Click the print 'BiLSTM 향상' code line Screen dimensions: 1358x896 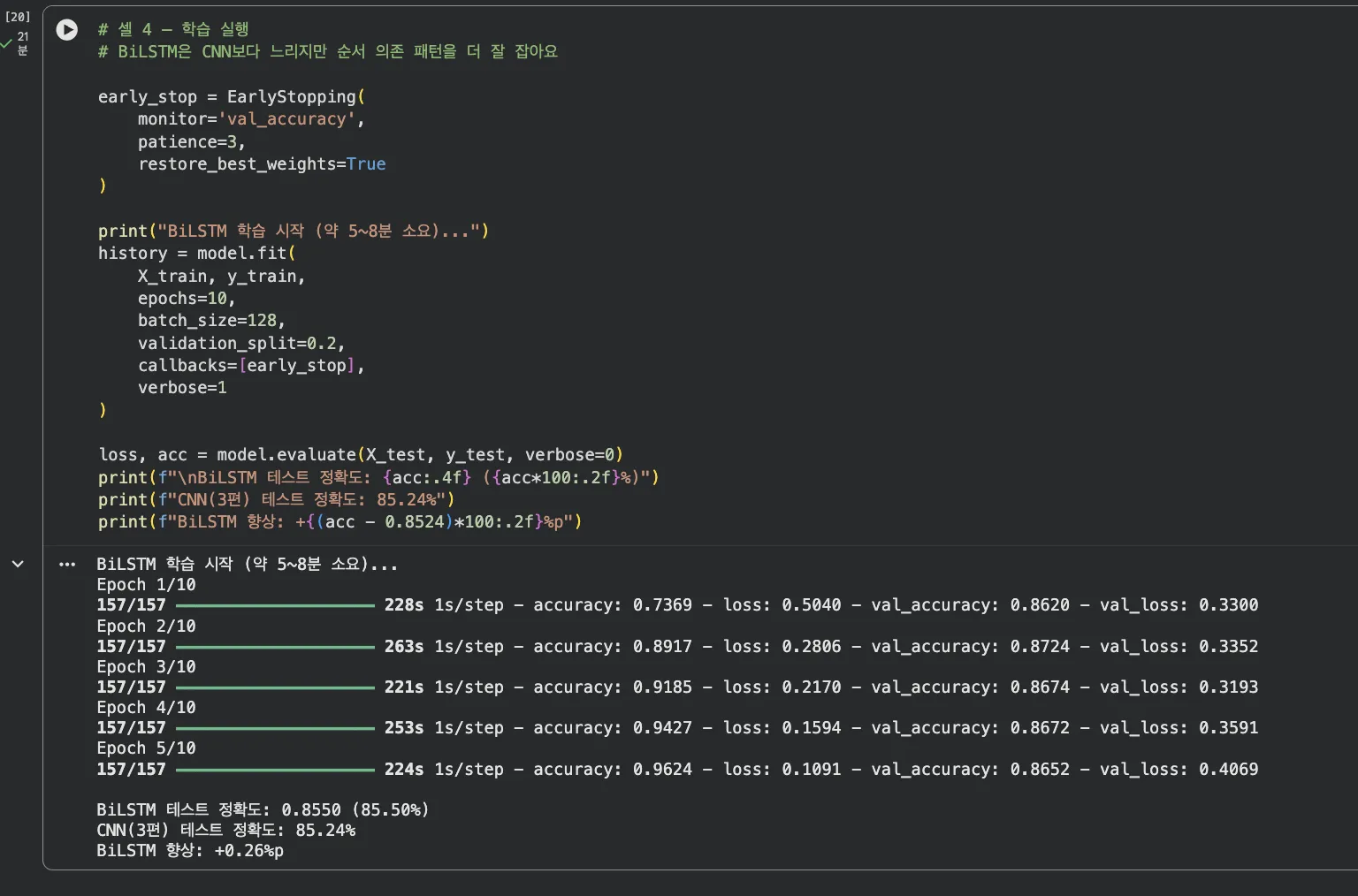coord(340,522)
